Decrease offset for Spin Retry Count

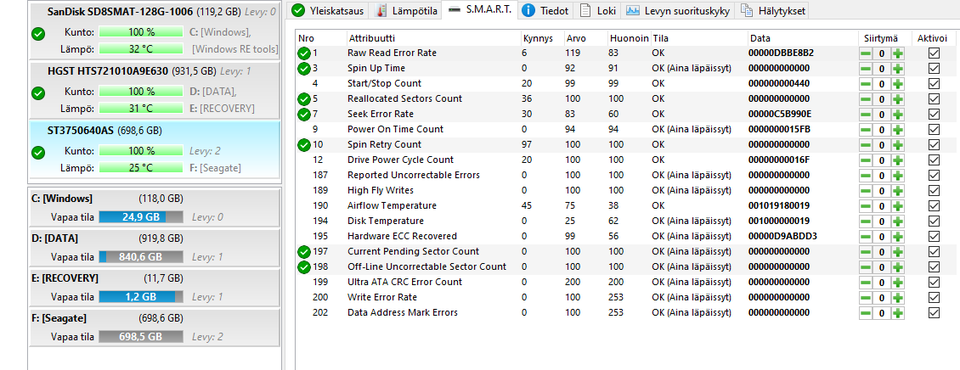point(866,145)
